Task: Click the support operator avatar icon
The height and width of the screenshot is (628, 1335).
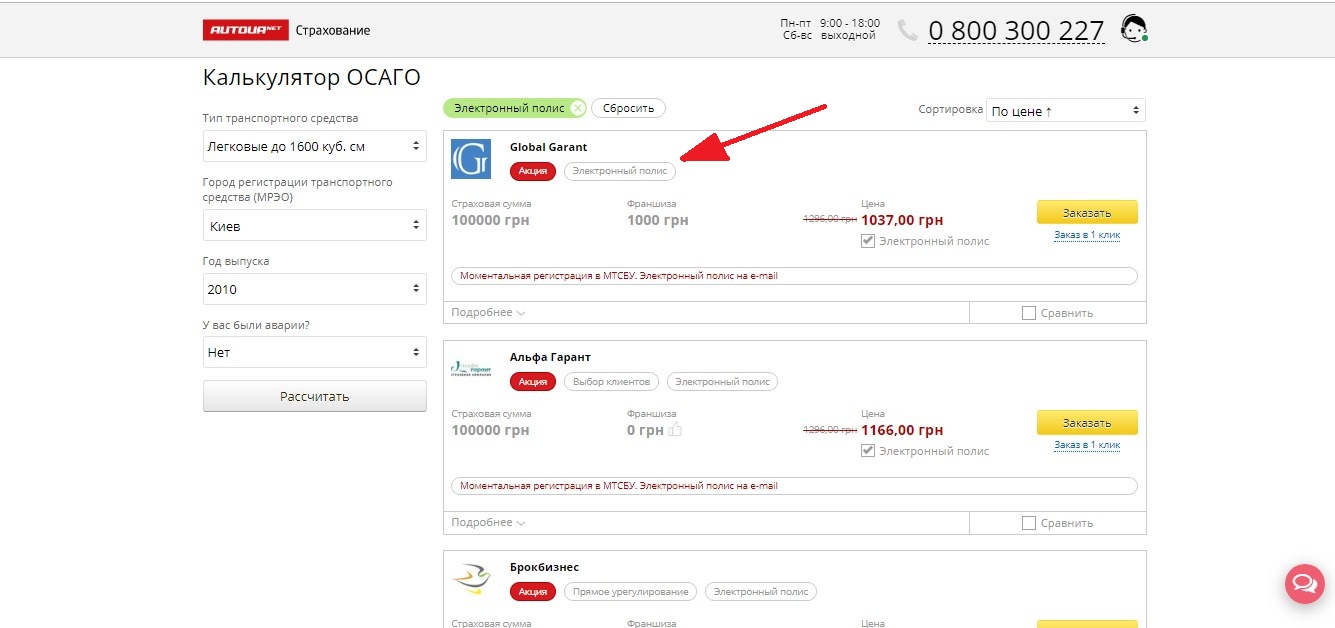Action: 1133,29
